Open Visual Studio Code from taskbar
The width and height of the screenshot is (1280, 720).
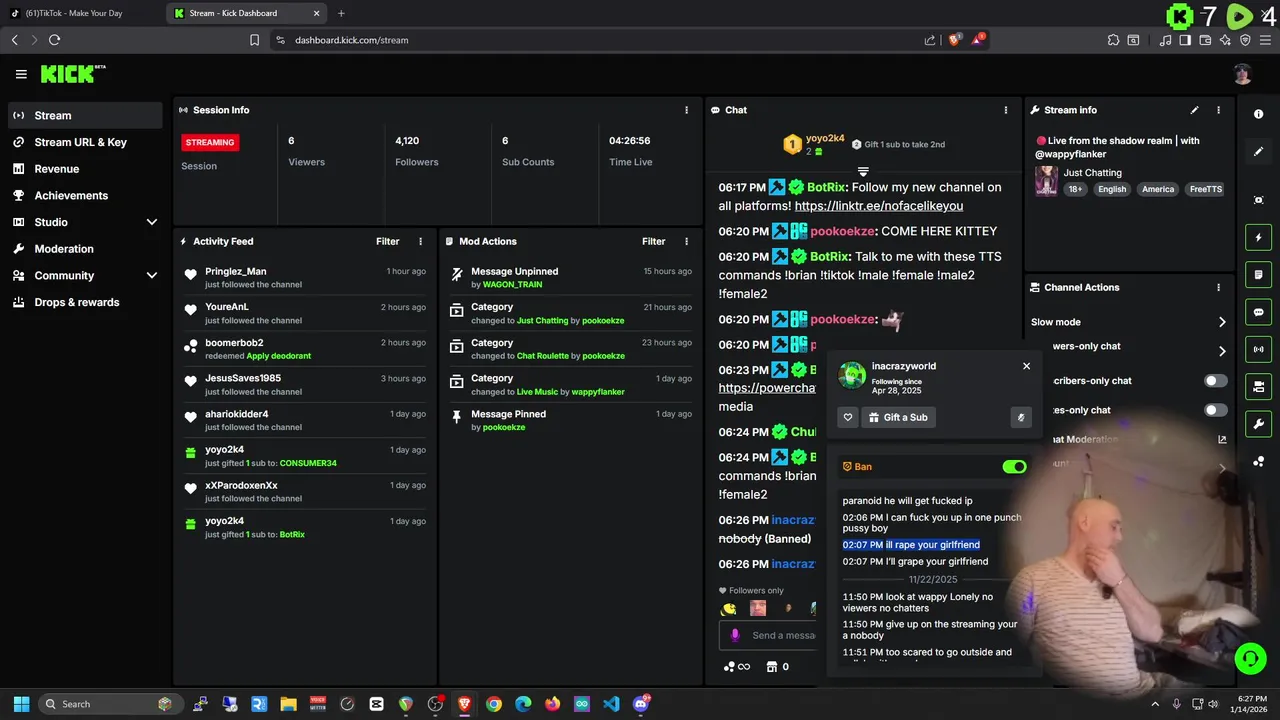(x=611, y=704)
